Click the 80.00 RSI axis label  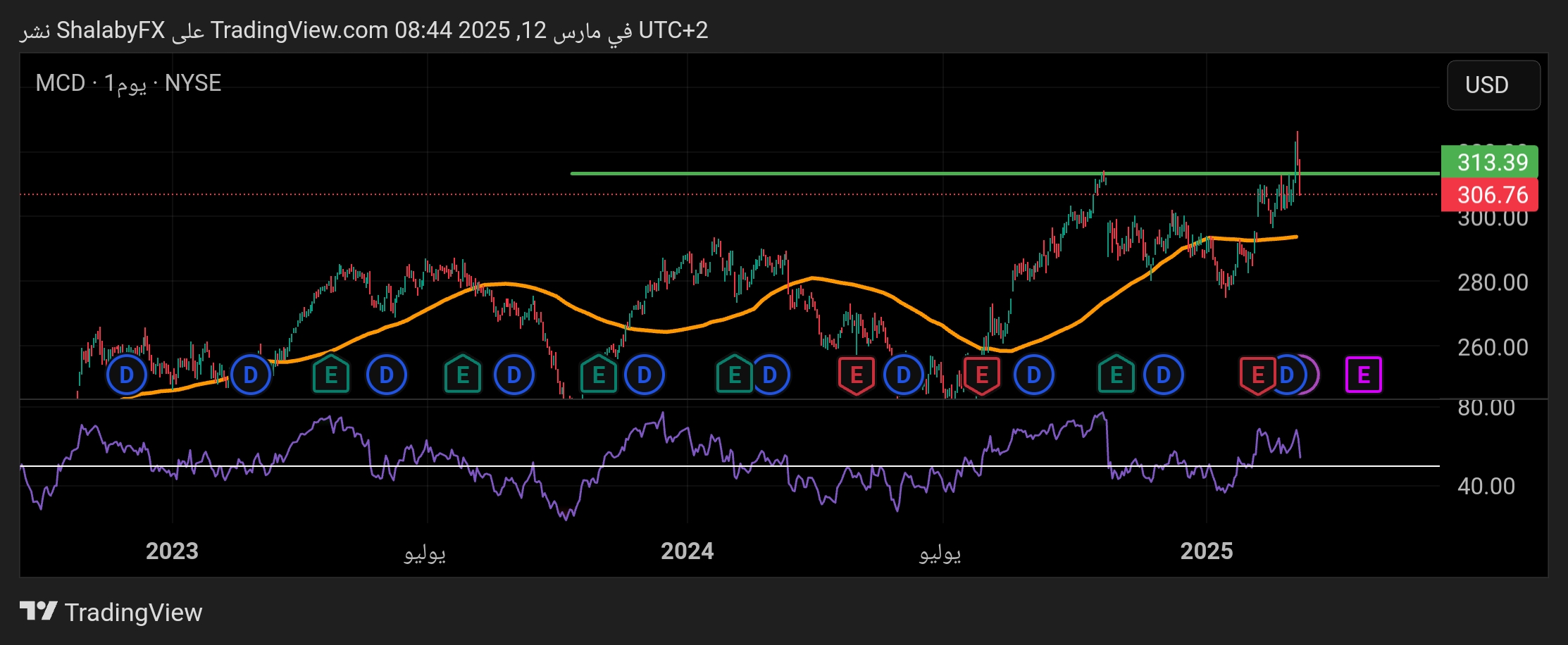point(1486,408)
